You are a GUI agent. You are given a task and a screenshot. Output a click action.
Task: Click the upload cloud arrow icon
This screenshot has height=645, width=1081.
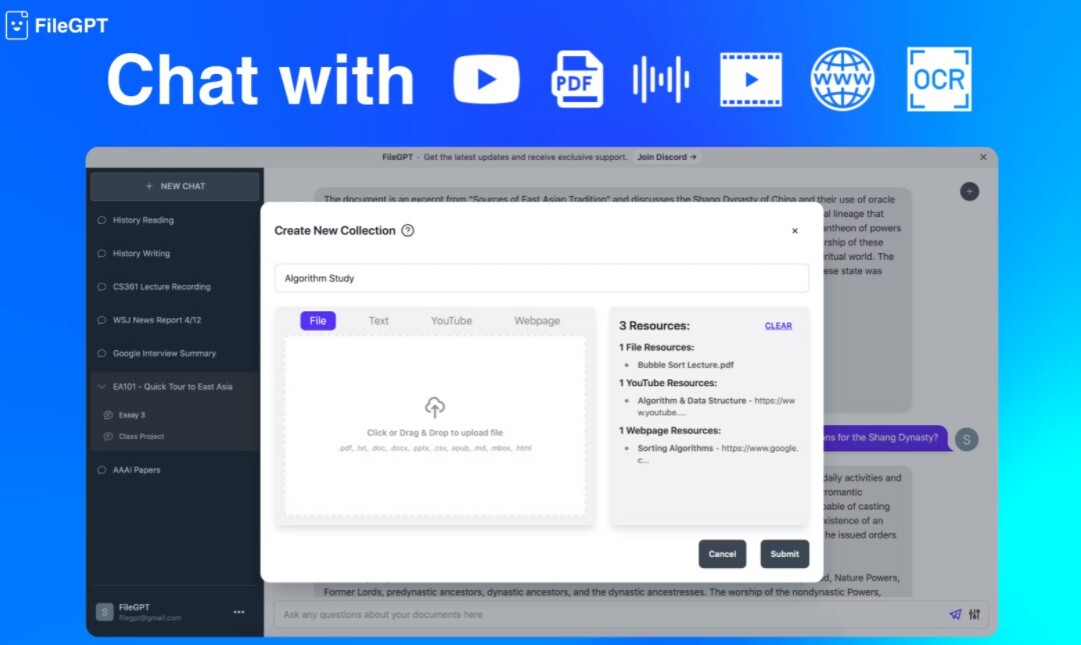(434, 407)
